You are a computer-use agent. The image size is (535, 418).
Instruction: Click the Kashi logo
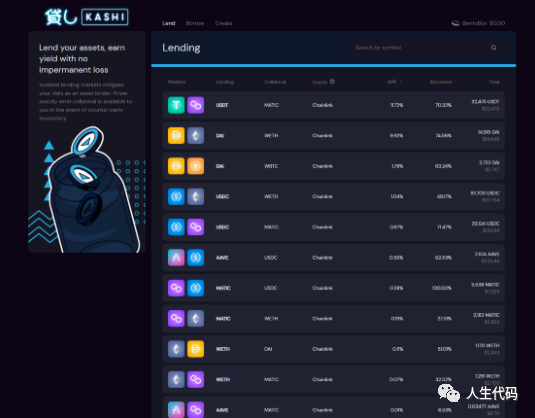tap(87, 17)
